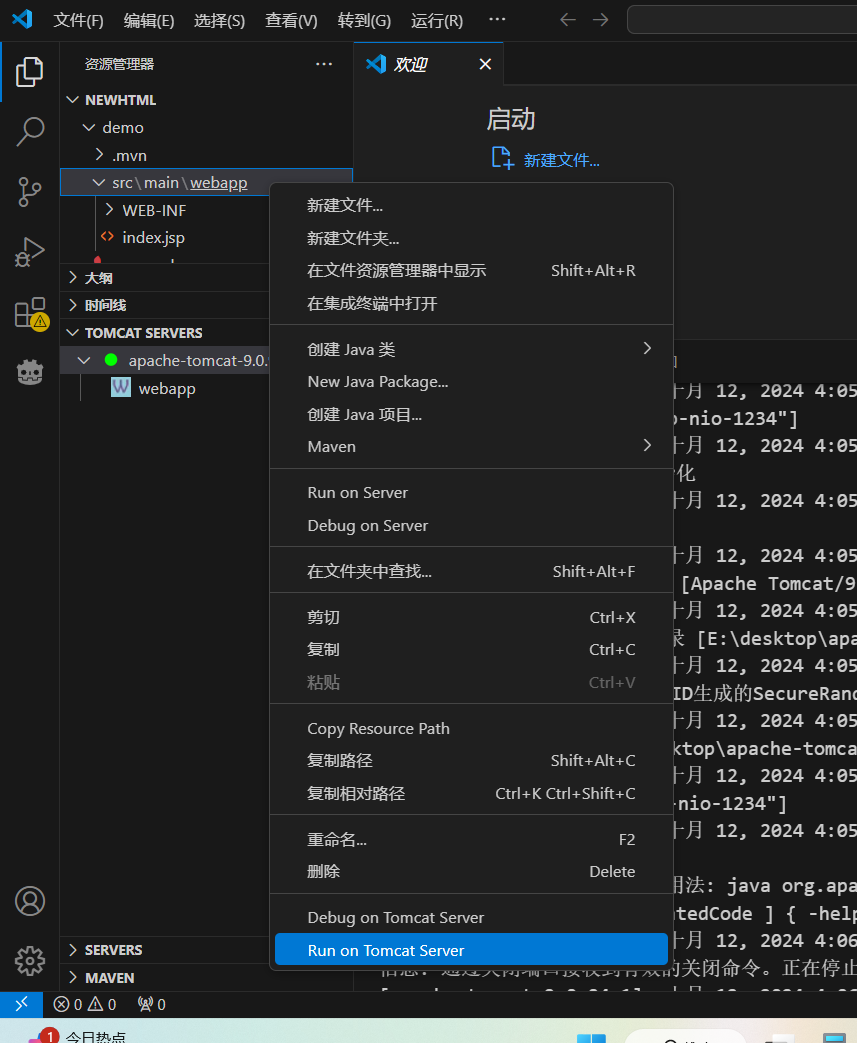Open the Manage gear icon
This screenshot has height=1043, width=857.
tap(29, 961)
